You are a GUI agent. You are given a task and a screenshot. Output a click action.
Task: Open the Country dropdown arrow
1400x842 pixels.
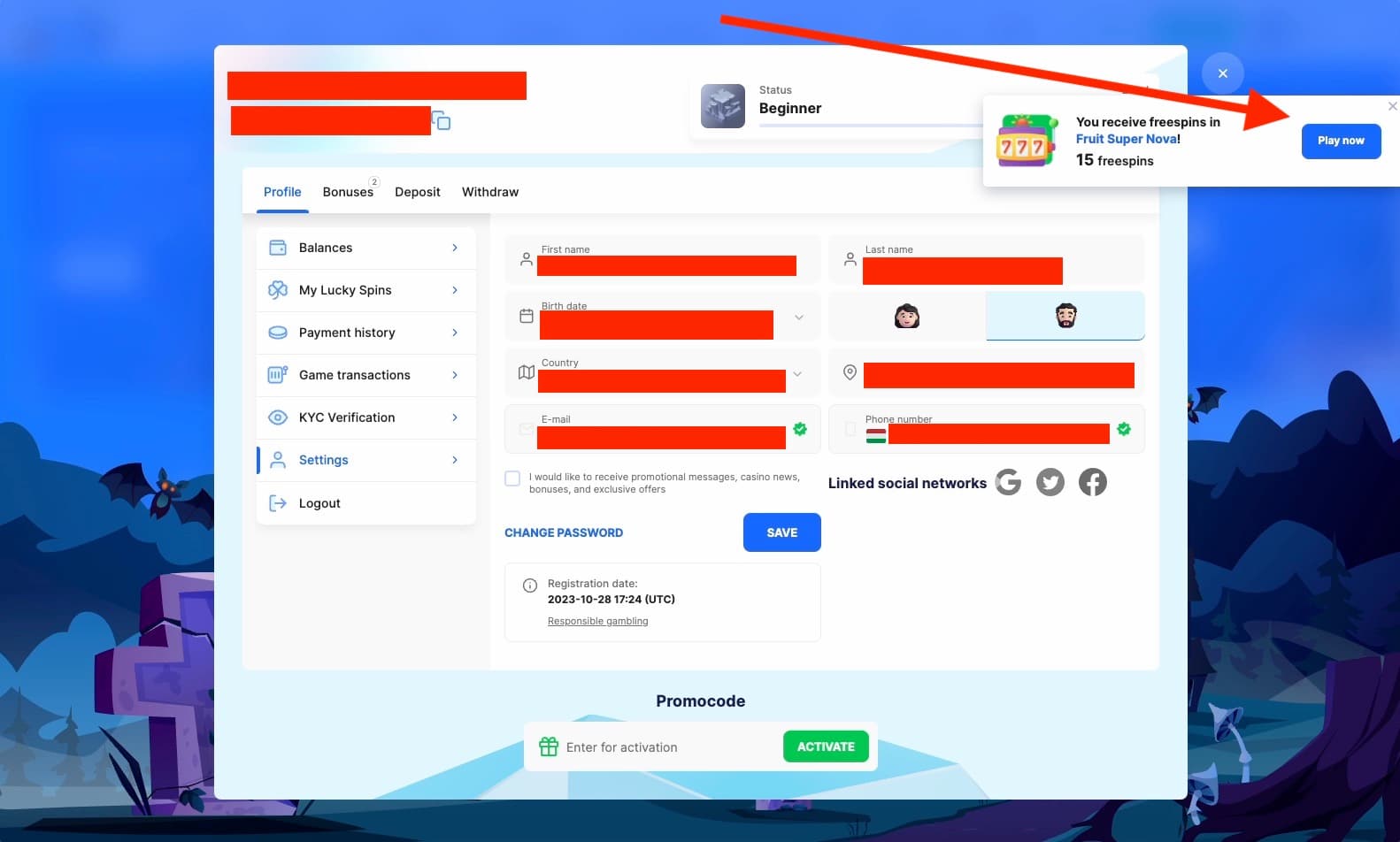point(797,373)
